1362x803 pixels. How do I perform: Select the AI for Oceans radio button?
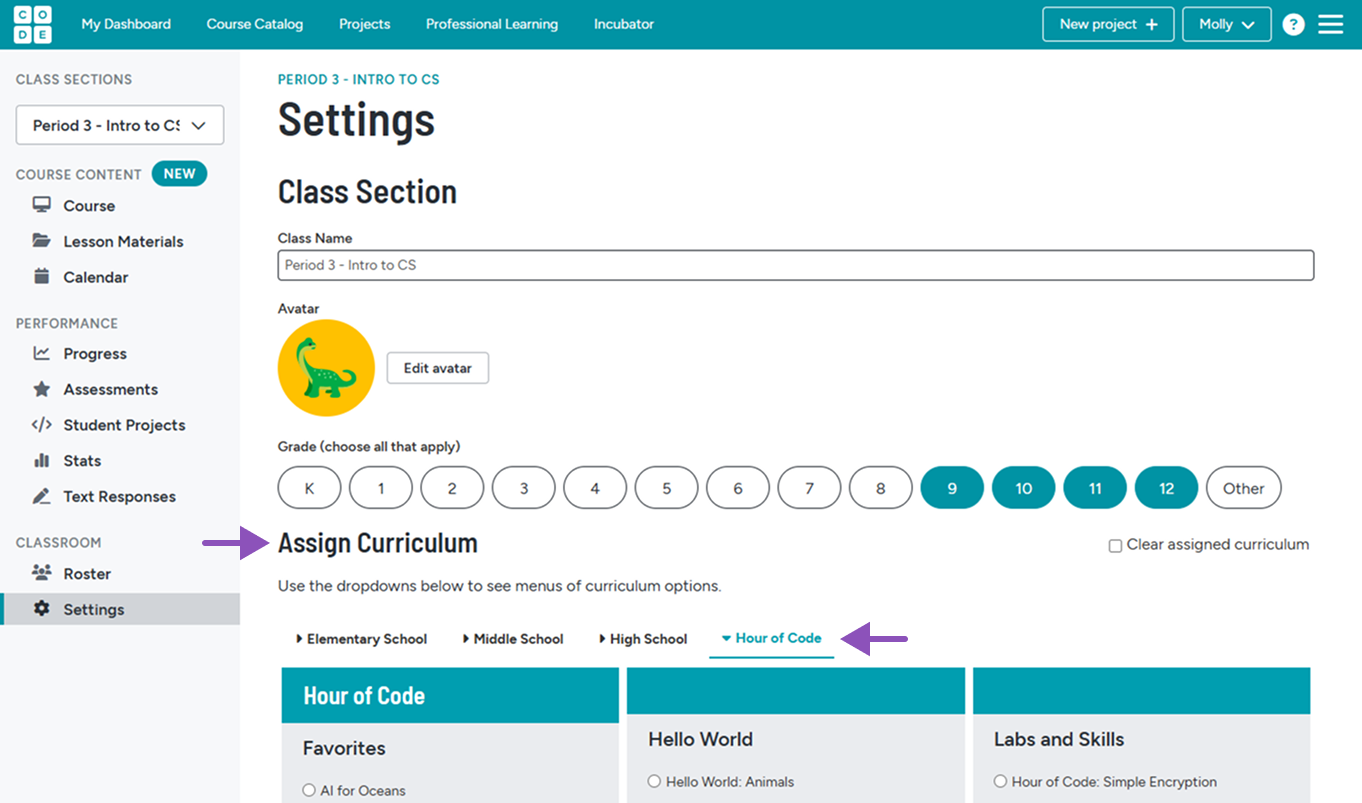(x=309, y=790)
